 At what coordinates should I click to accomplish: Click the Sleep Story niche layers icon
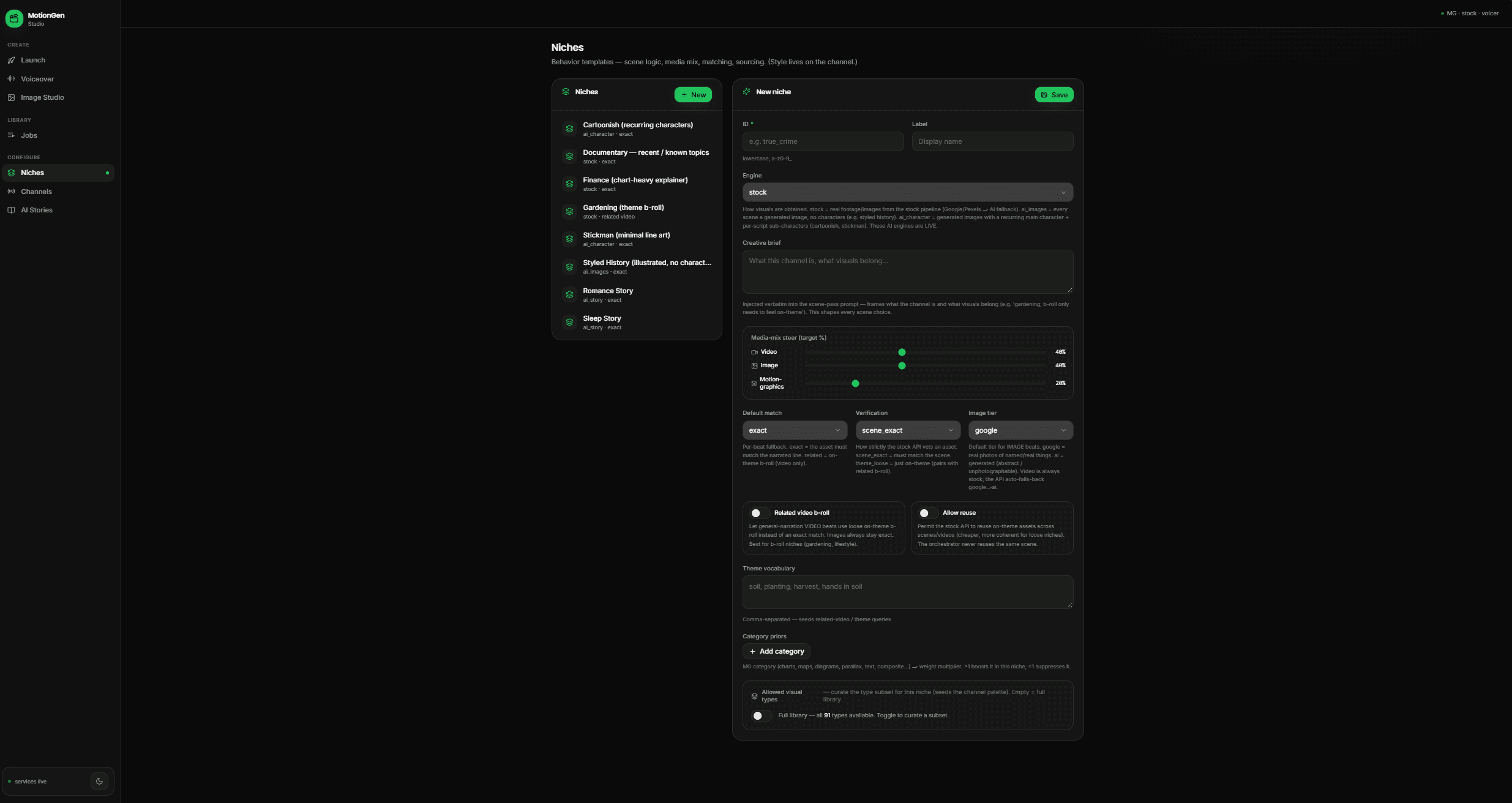[569, 322]
